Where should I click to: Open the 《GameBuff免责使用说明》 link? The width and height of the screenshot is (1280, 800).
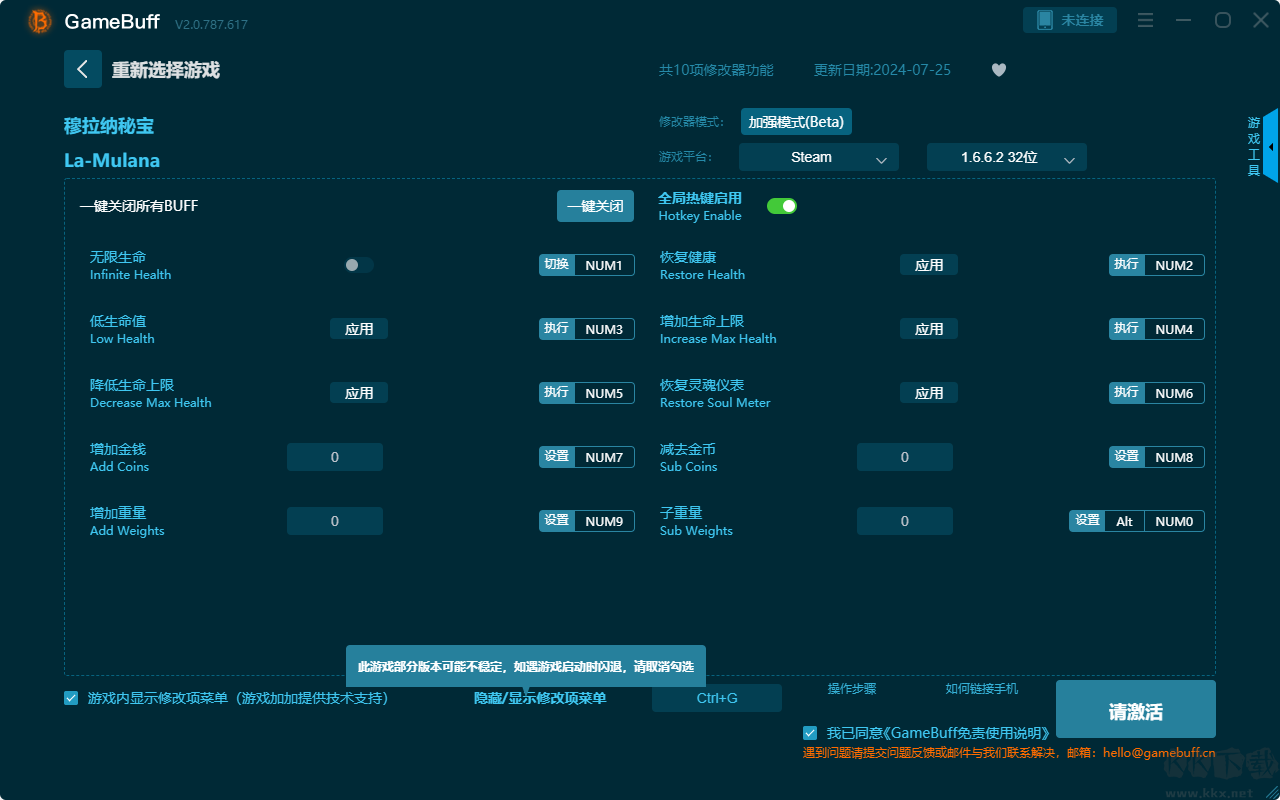point(966,733)
